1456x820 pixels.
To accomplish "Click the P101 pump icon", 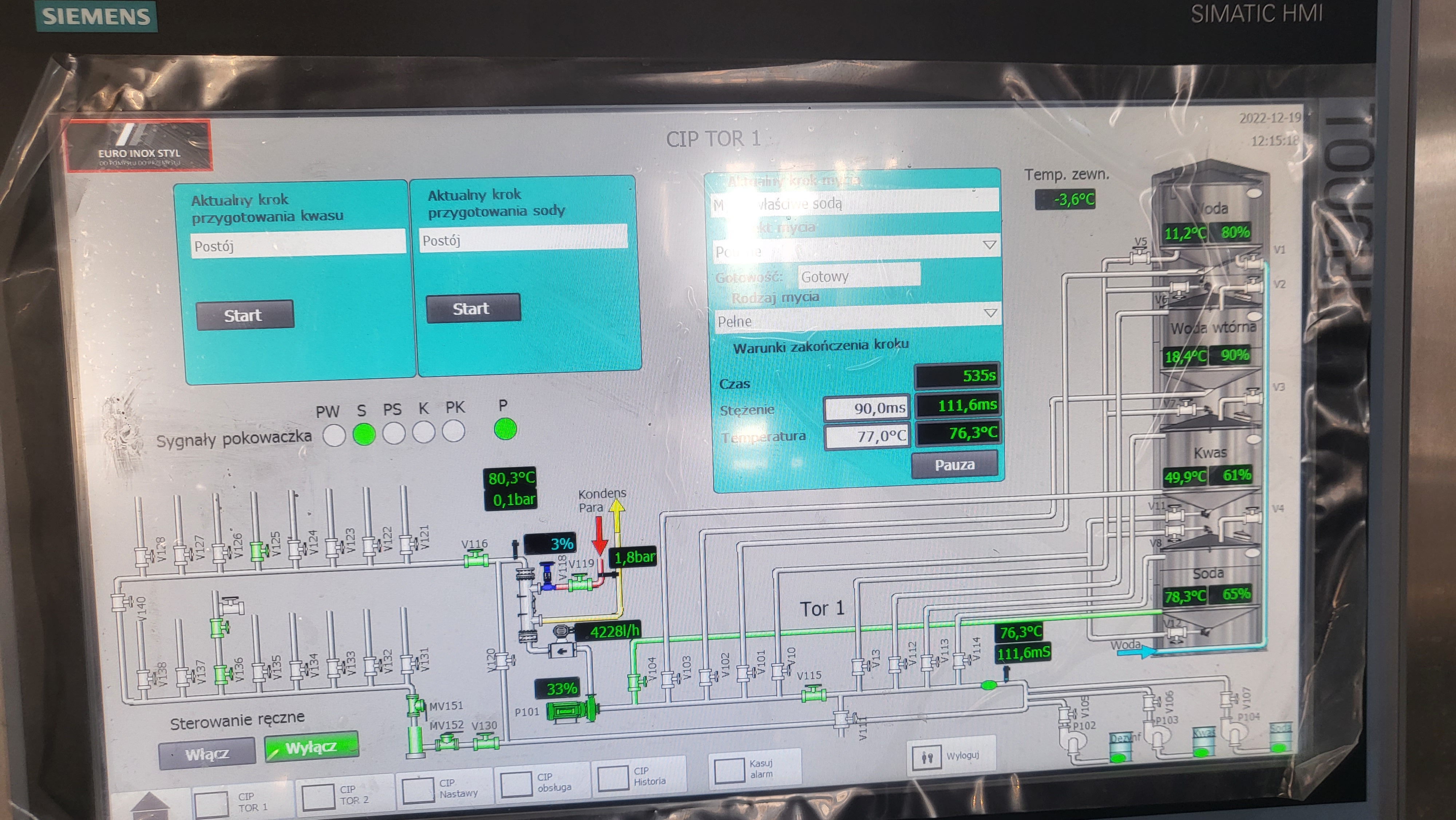I will 571,710.
